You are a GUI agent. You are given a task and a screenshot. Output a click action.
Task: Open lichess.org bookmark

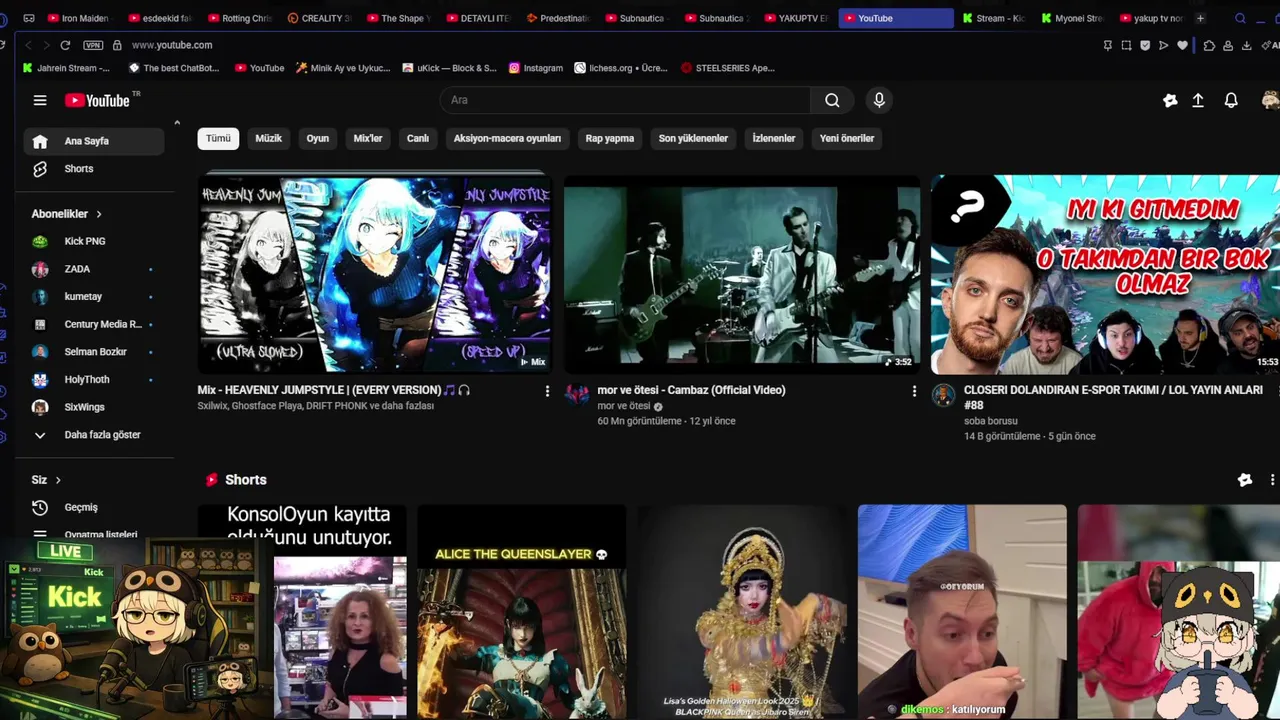(620, 68)
